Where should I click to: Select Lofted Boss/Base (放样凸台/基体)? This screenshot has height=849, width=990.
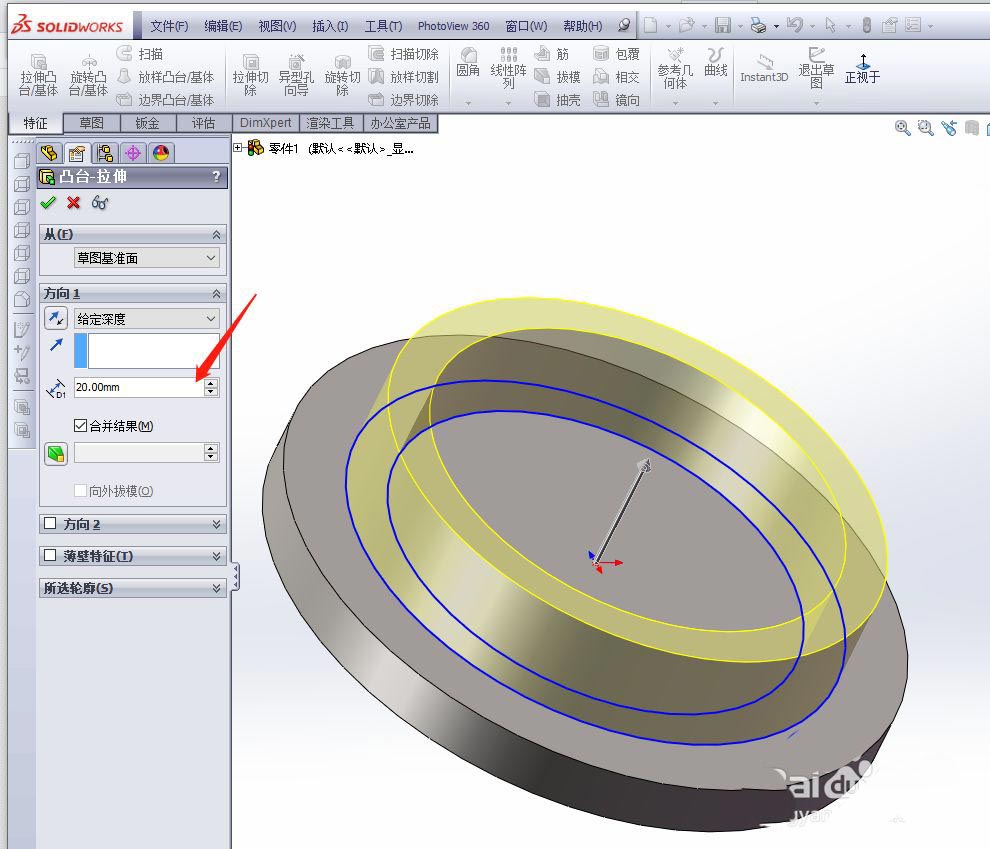(166, 76)
